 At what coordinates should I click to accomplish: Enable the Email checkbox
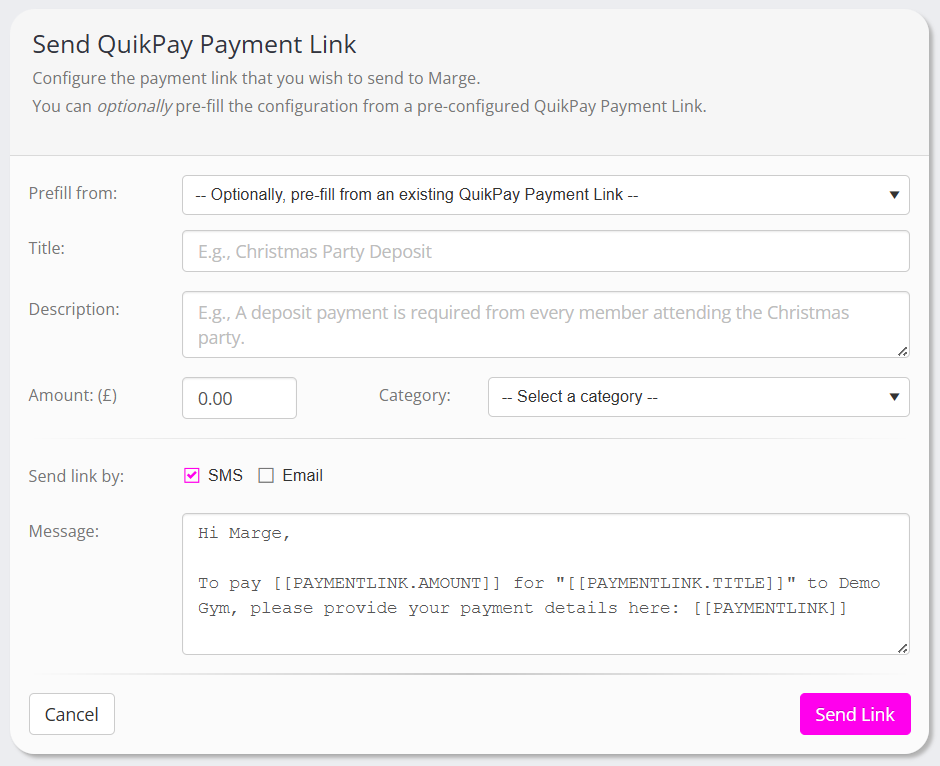(266, 476)
